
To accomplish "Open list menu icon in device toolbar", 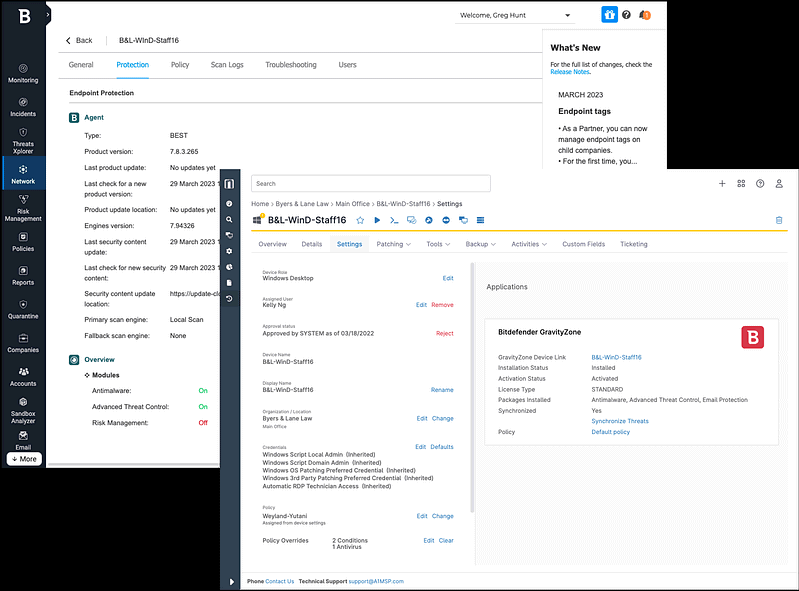I will tap(480, 220).
